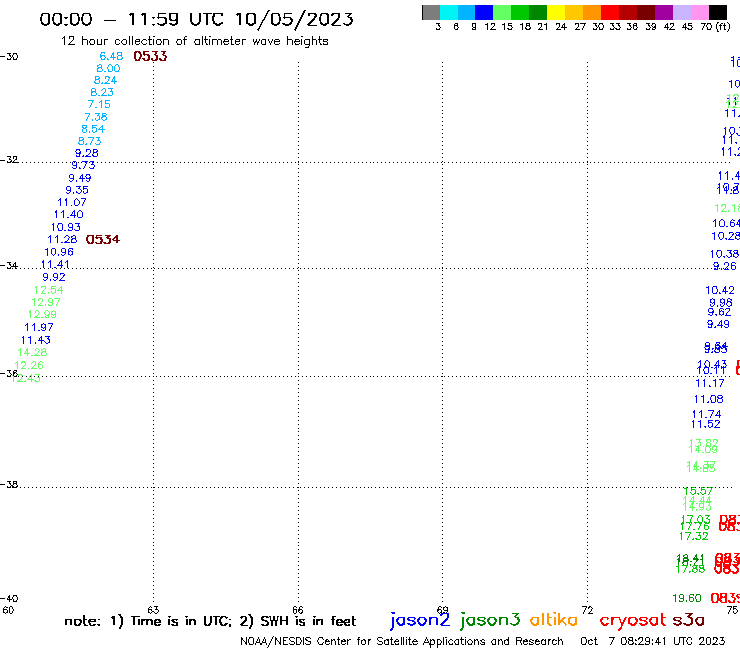Select the wave height value 7.15

(x=99, y=104)
